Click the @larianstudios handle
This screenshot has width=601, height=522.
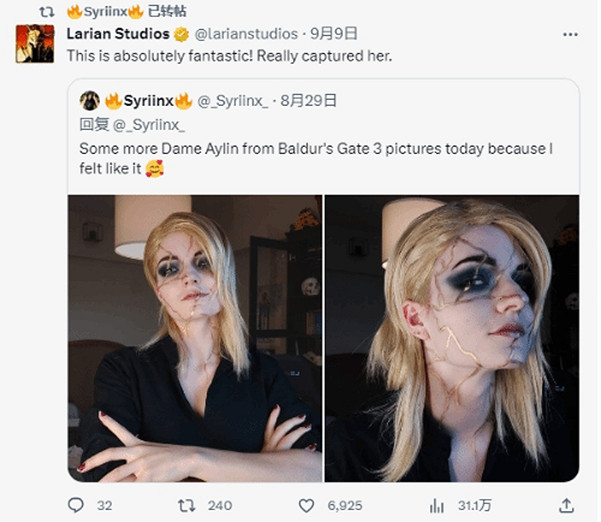click(240, 35)
